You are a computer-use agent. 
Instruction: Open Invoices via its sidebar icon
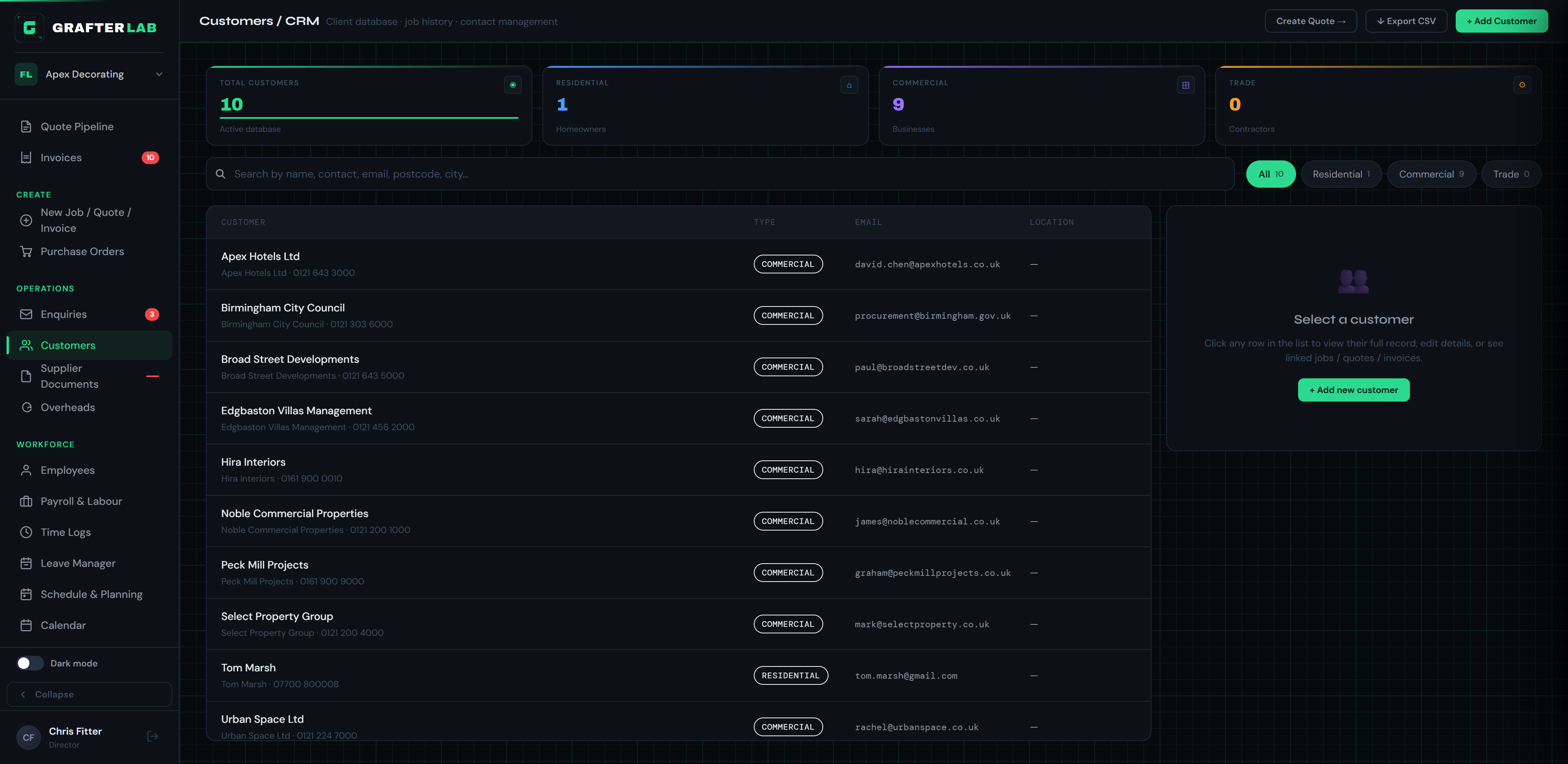click(26, 158)
